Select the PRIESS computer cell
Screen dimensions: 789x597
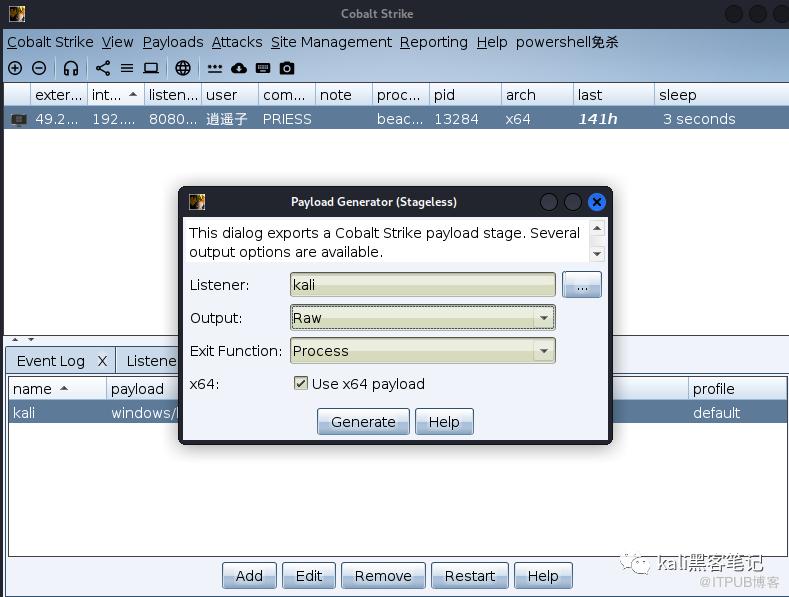point(287,119)
